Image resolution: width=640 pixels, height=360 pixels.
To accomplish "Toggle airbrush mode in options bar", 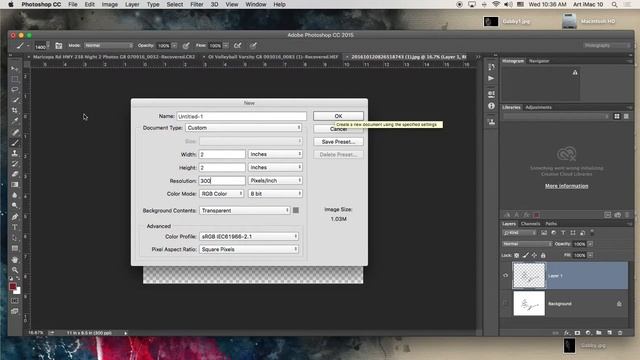I will [238, 46].
